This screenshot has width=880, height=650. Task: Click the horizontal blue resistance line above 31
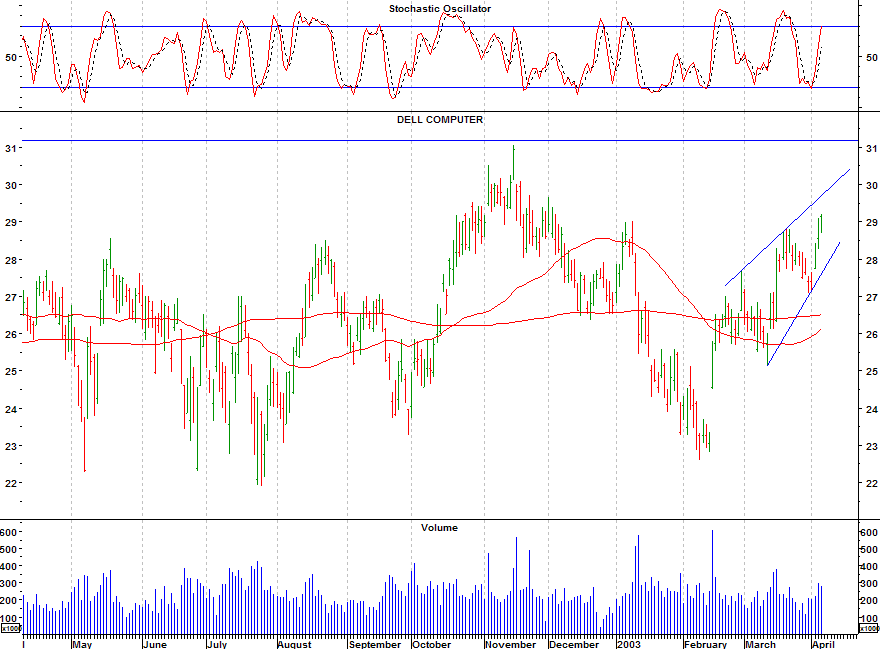(440, 140)
